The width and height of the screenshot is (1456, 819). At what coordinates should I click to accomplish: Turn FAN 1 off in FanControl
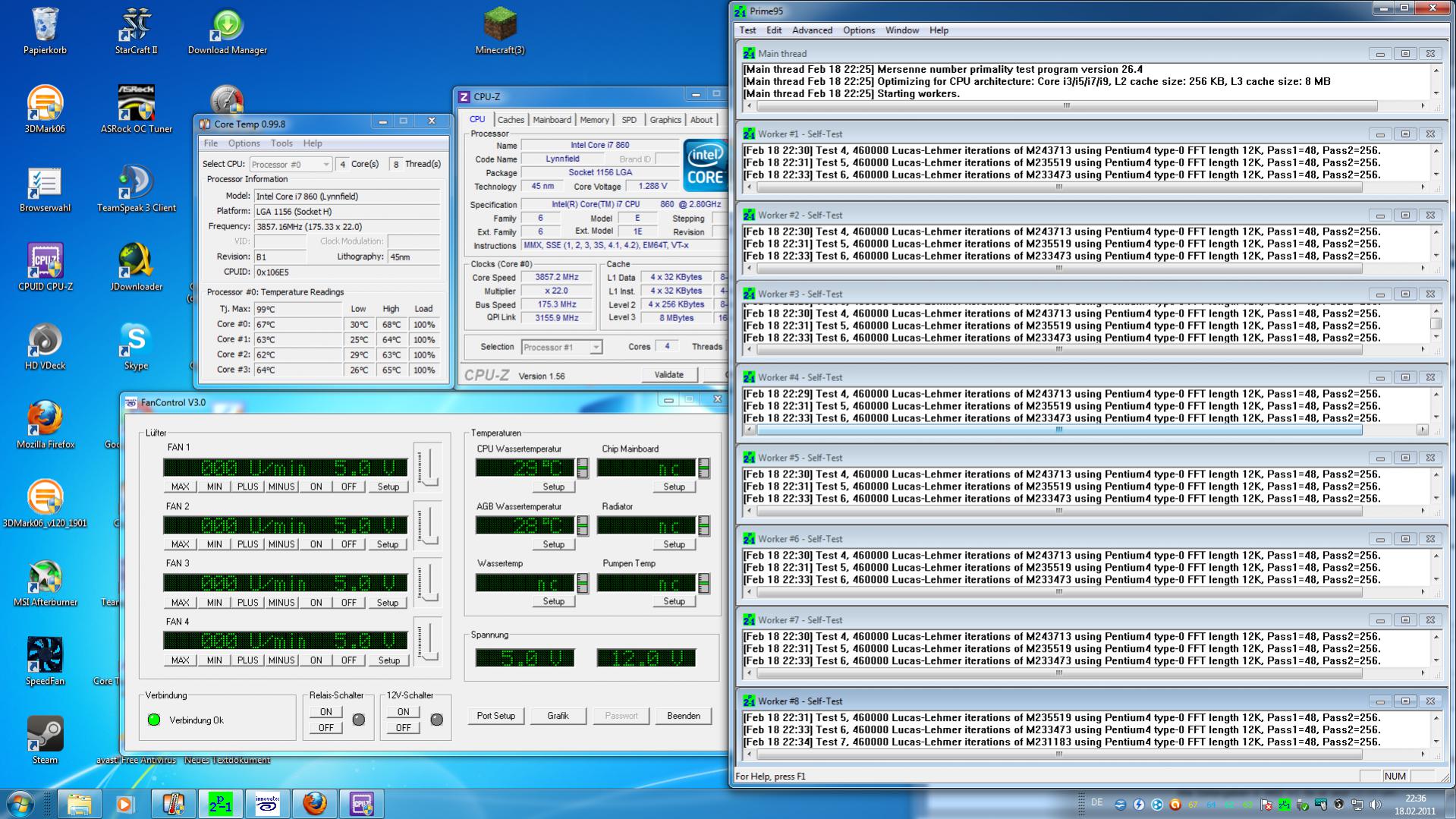coord(348,487)
